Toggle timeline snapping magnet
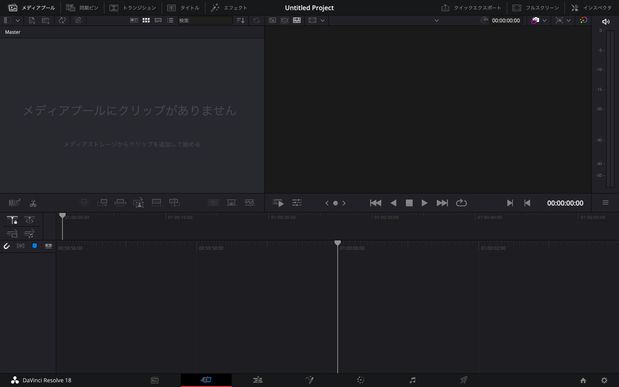This screenshot has height=387, width=619. [x=7, y=246]
